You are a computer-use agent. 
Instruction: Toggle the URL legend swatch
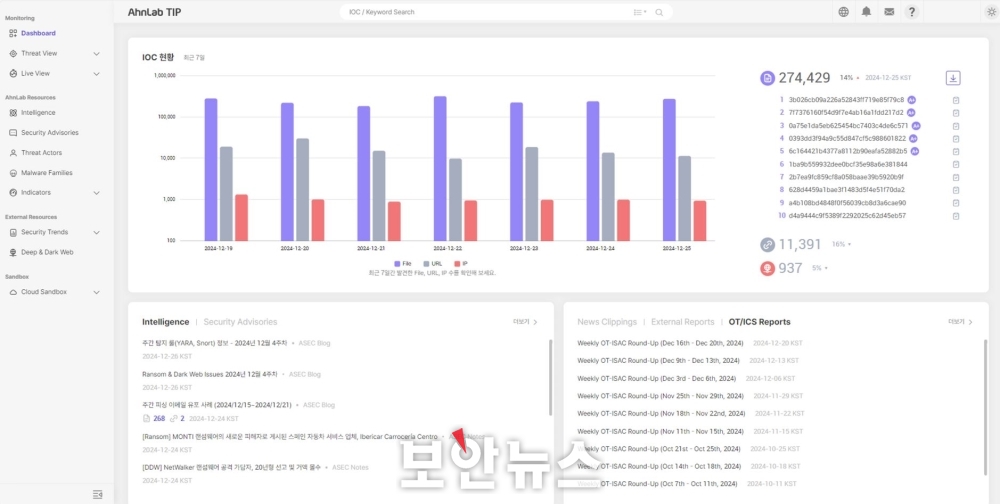[426, 263]
